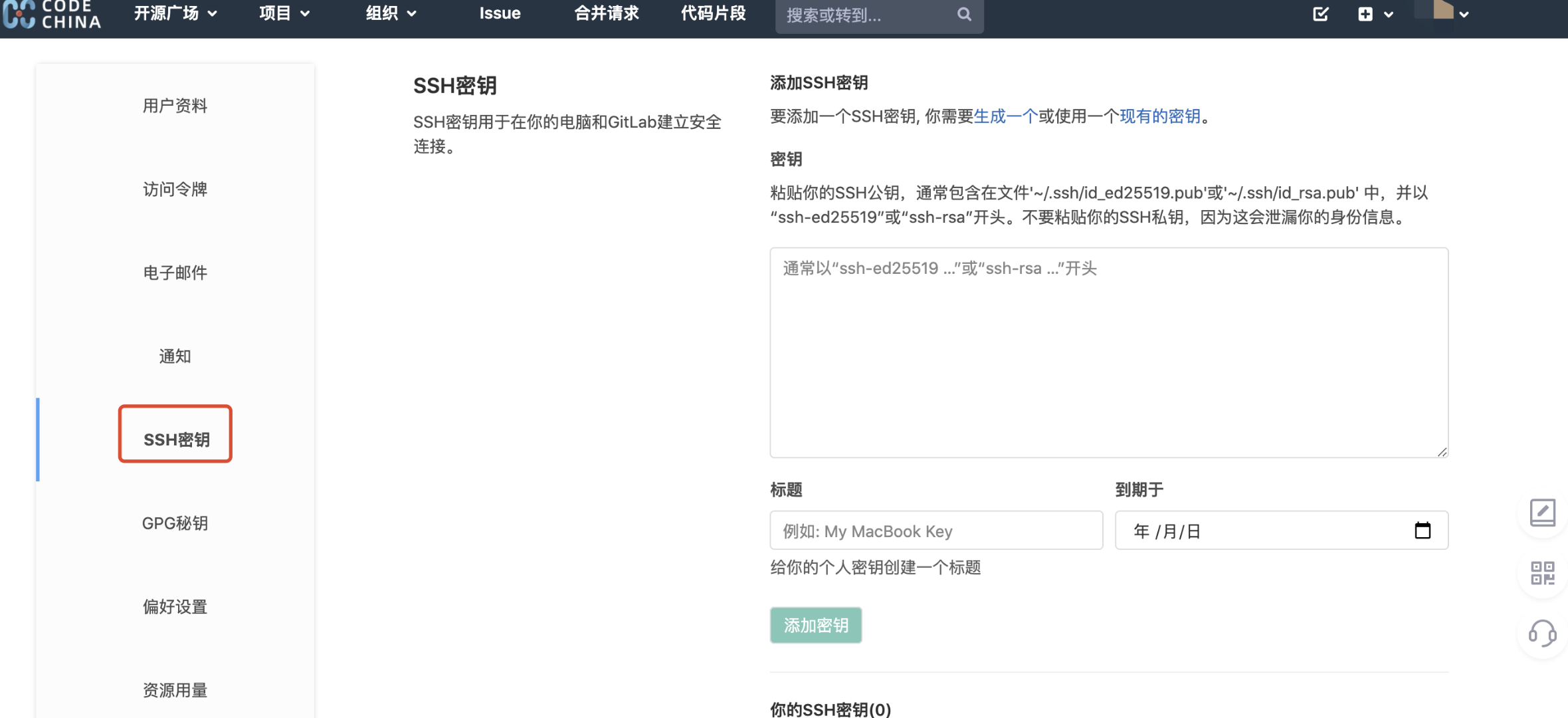Expand the 组织 dropdown menu
The height and width of the screenshot is (718, 1568).
coord(391,13)
